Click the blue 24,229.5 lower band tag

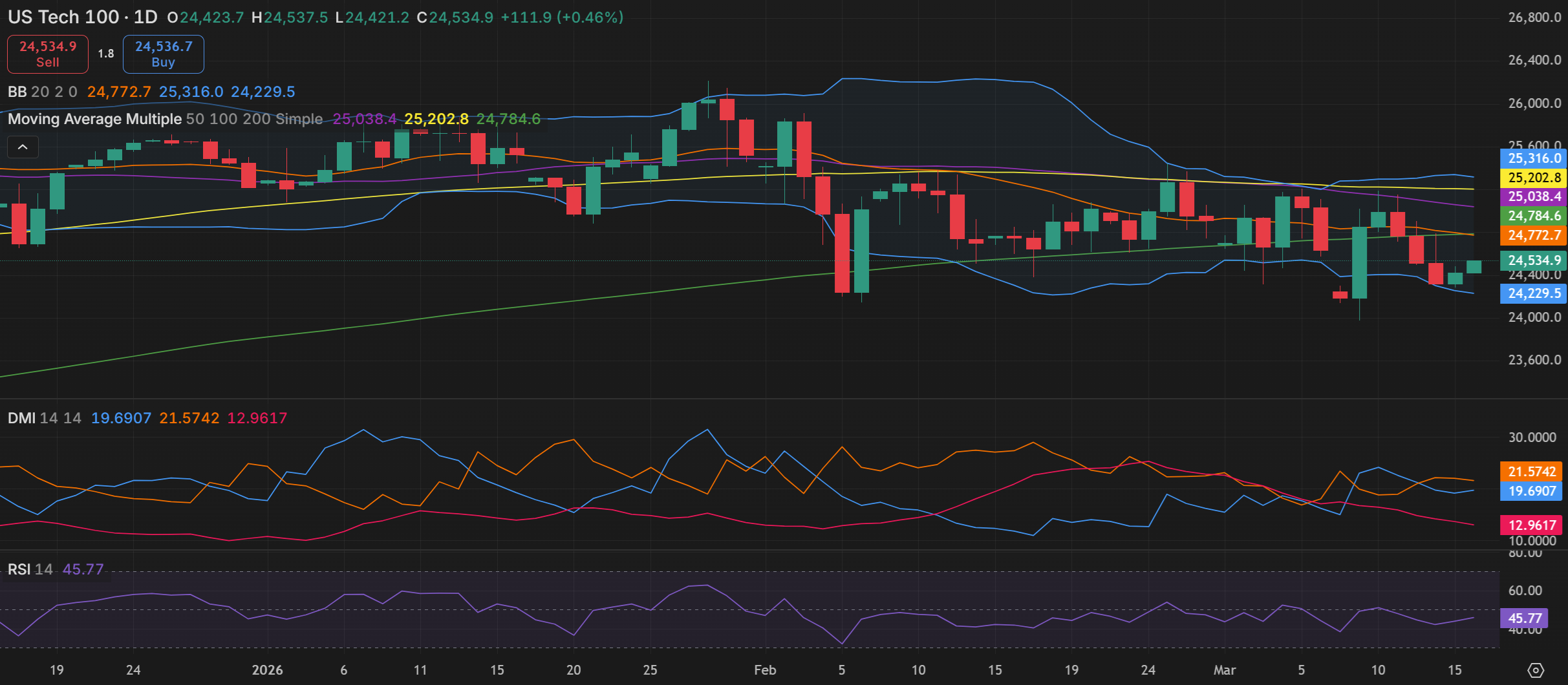coord(1532,293)
